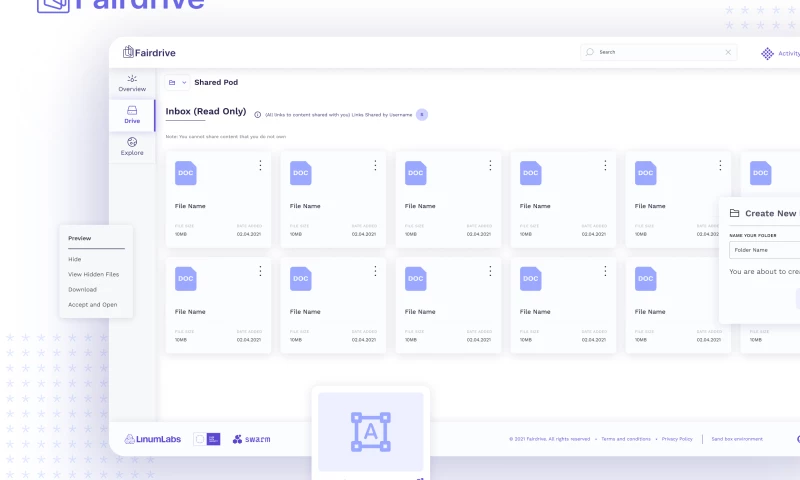Open the Terms and conditions link
The width and height of the screenshot is (800, 480).
coord(626,439)
